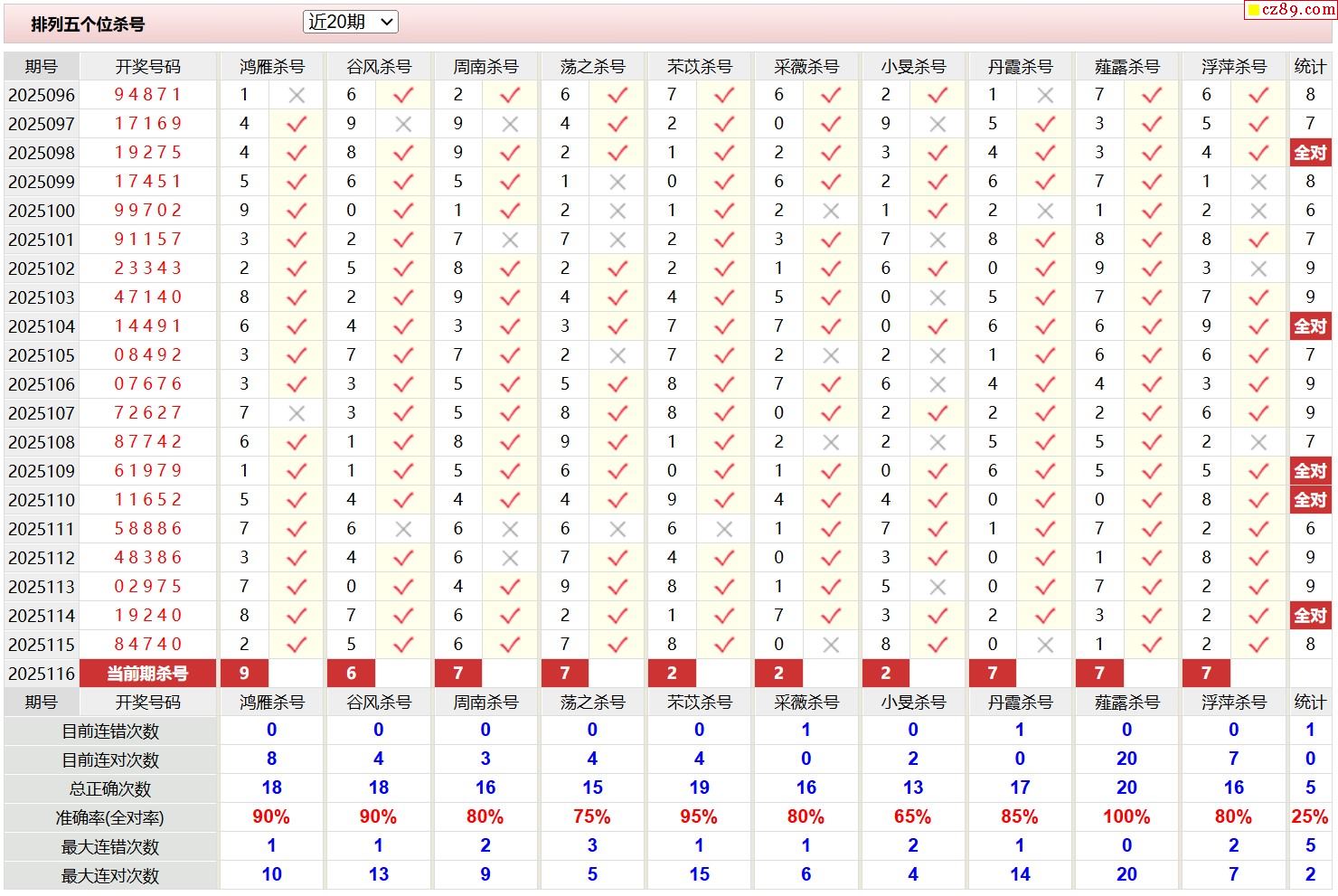This screenshot has height=896, width=1338.
Task: Click the 100% accuracy value under 蓷蘦杀号
Action: [x=1126, y=816]
